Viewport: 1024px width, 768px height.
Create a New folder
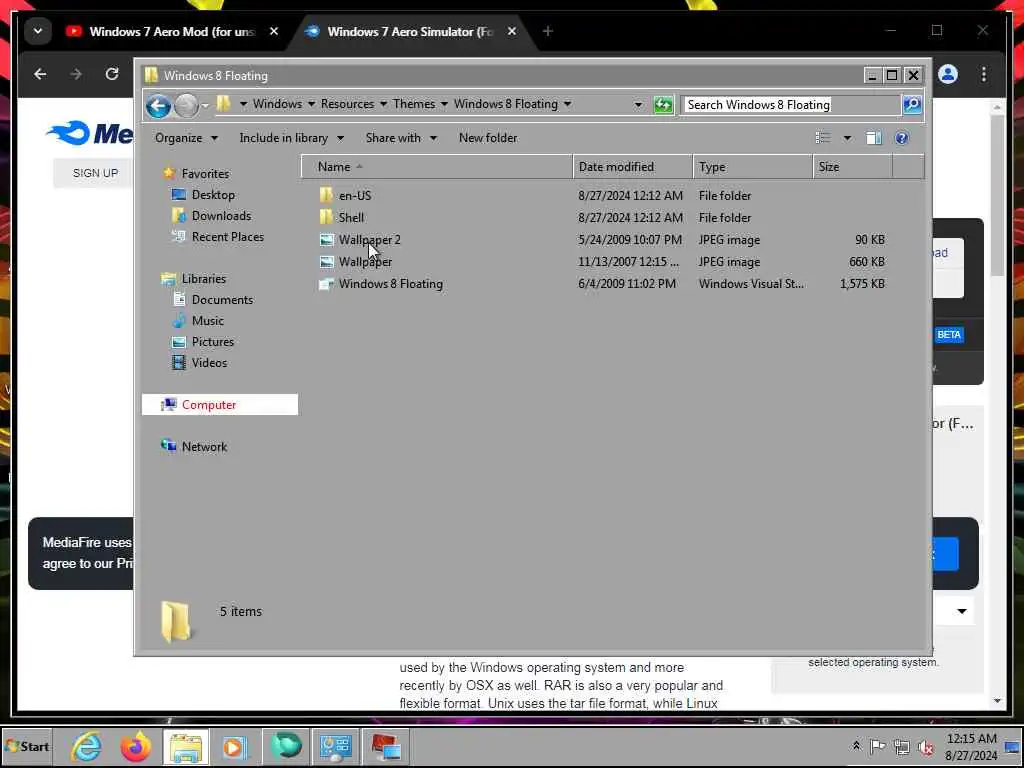pos(488,138)
